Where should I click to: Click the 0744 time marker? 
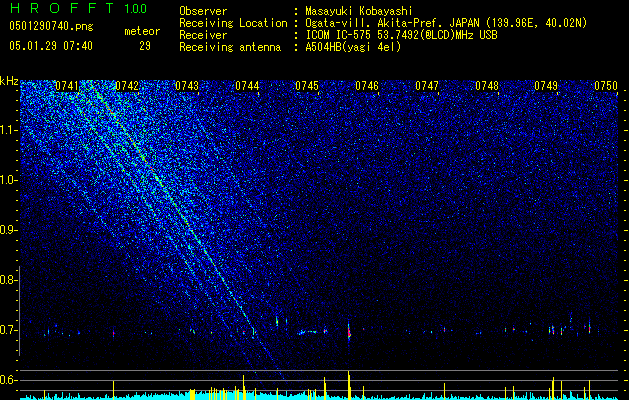click(247, 86)
